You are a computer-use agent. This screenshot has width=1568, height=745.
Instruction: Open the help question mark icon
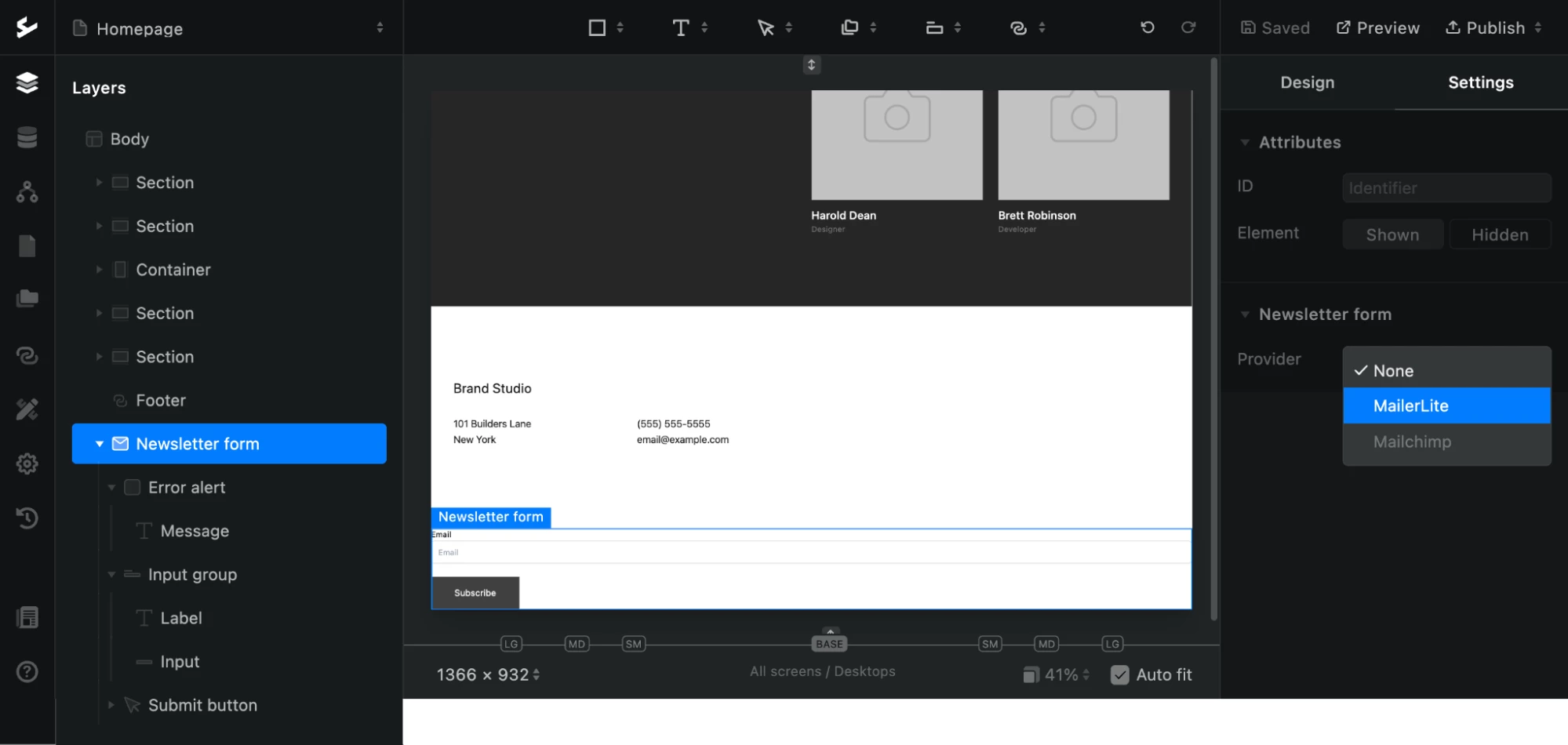click(27, 672)
